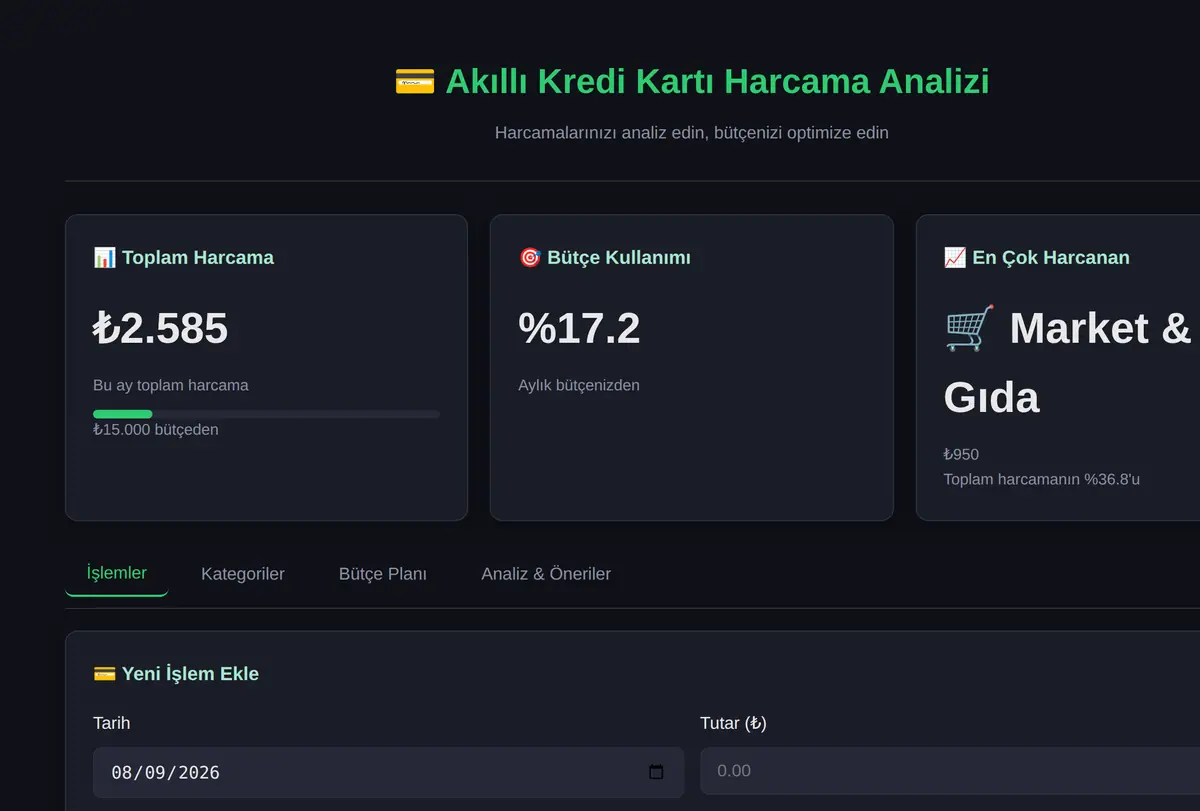1200x811 pixels.
Task: Click the En Çok Harcanan card title
Action: [1051, 258]
